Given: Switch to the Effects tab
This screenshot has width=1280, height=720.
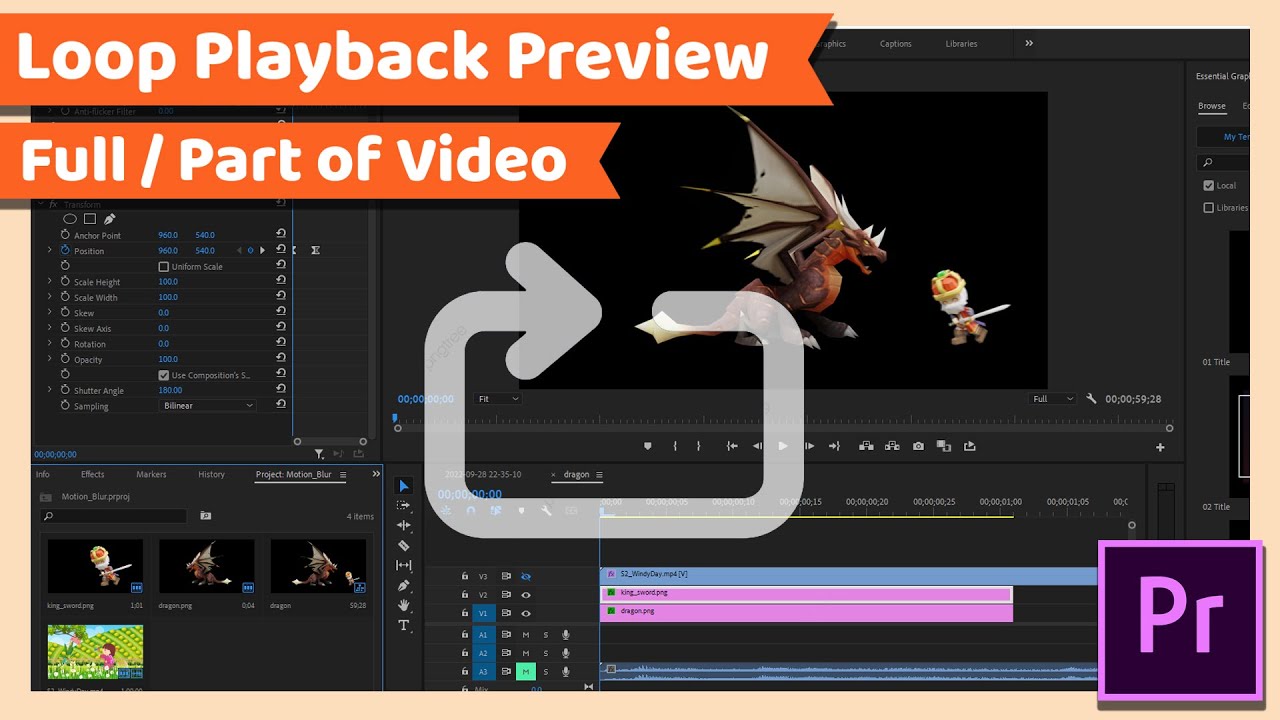Looking at the screenshot, I should [x=93, y=474].
